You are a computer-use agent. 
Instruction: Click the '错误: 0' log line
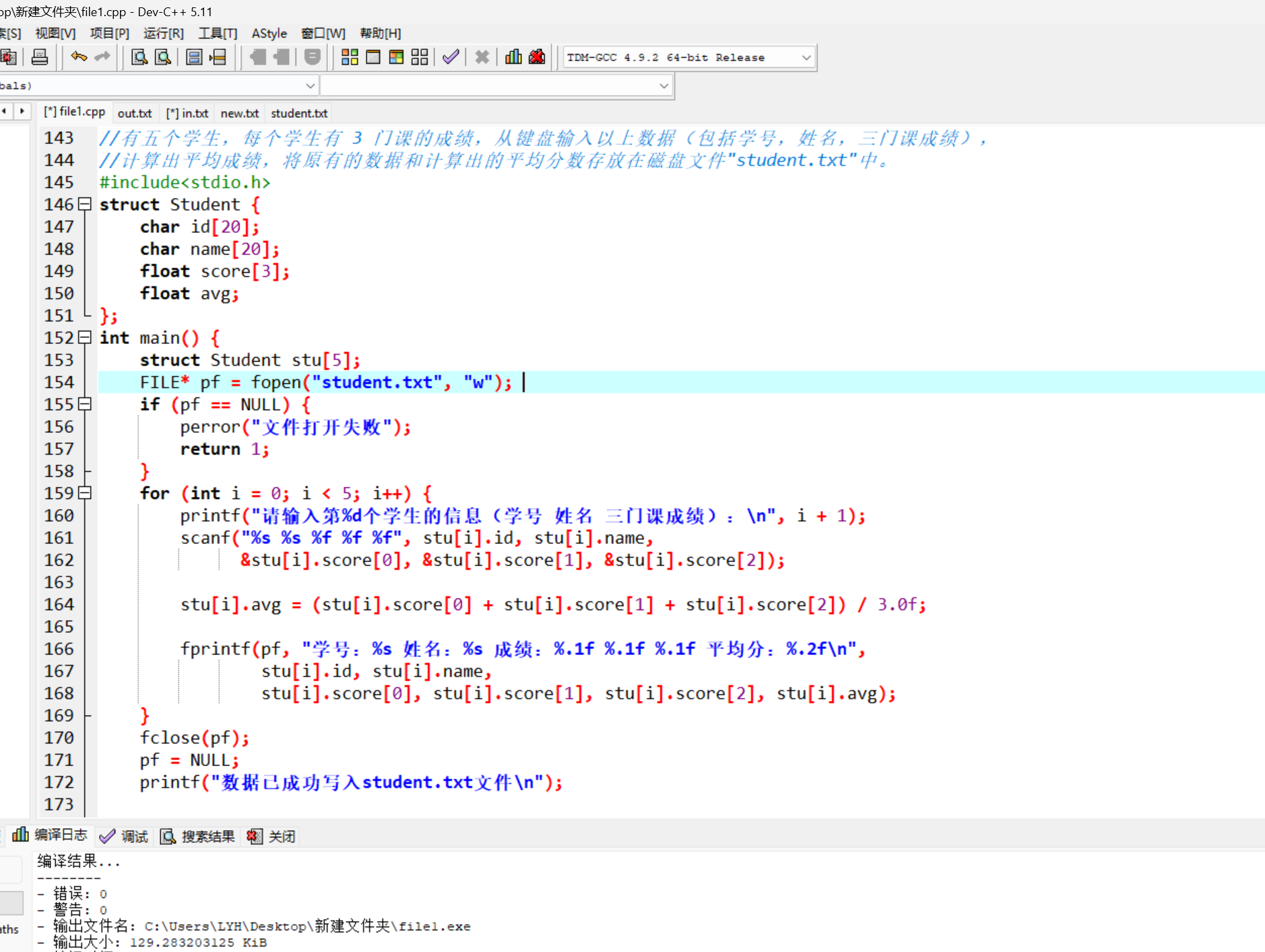(72, 893)
